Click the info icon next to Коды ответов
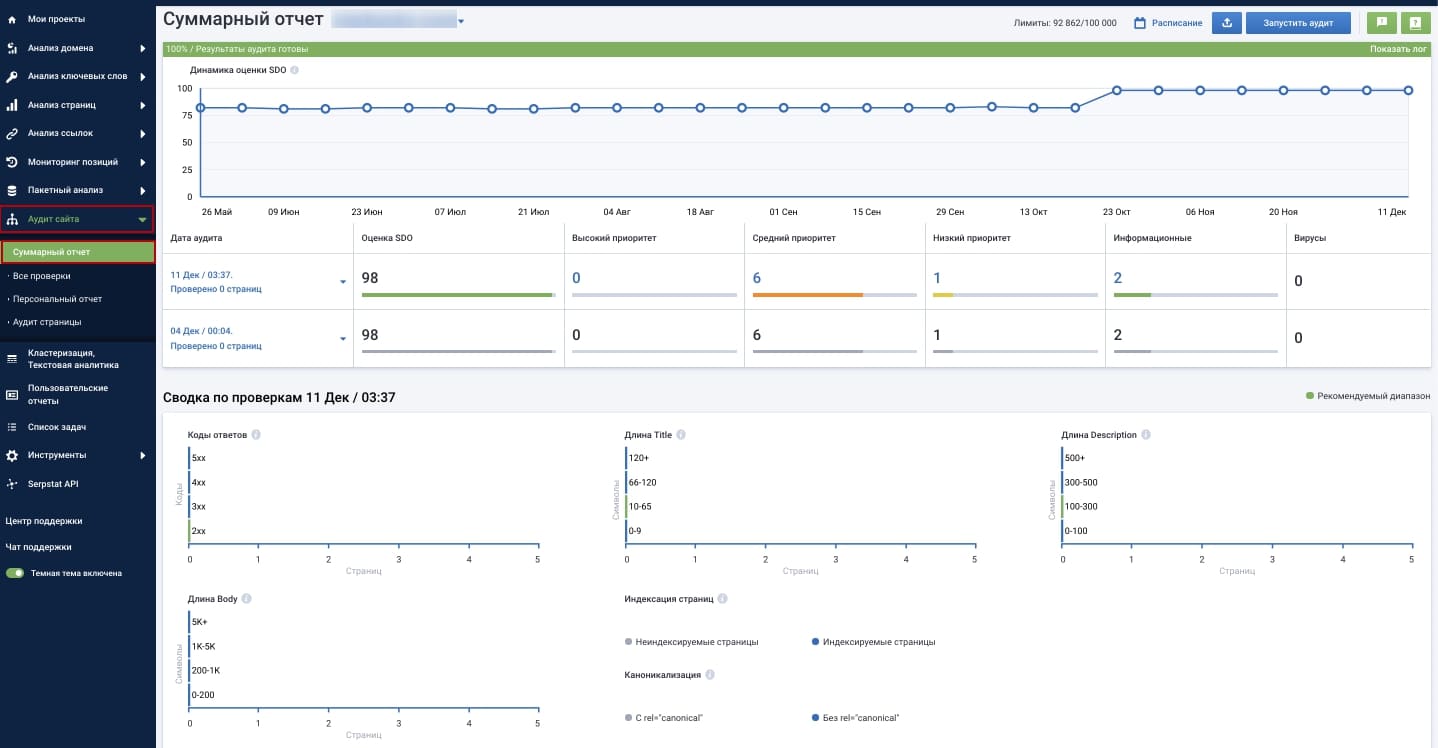Image resolution: width=1438 pixels, height=748 pixels. tap(257, 435)
